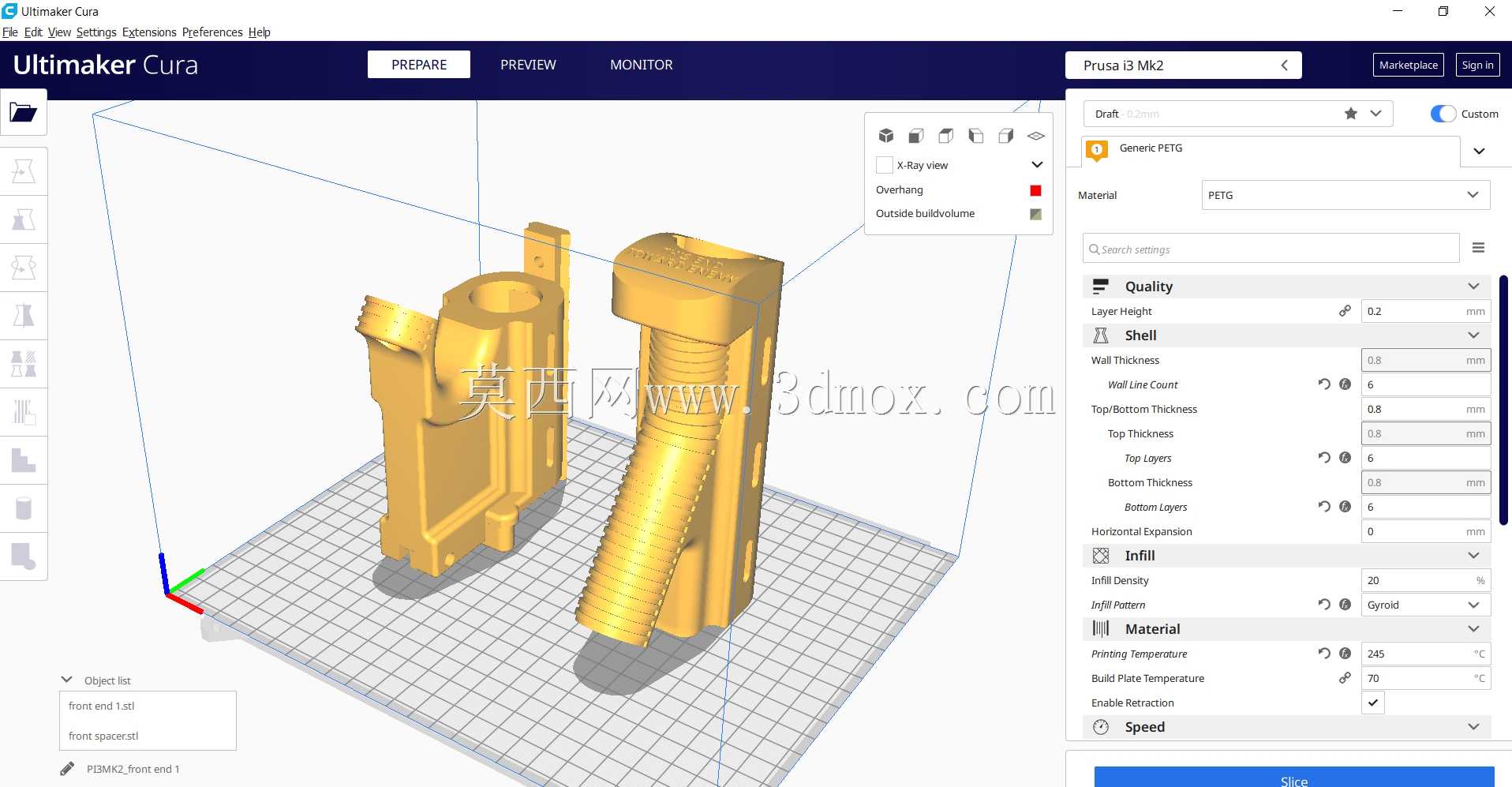Open the View menu

[59, 32]
